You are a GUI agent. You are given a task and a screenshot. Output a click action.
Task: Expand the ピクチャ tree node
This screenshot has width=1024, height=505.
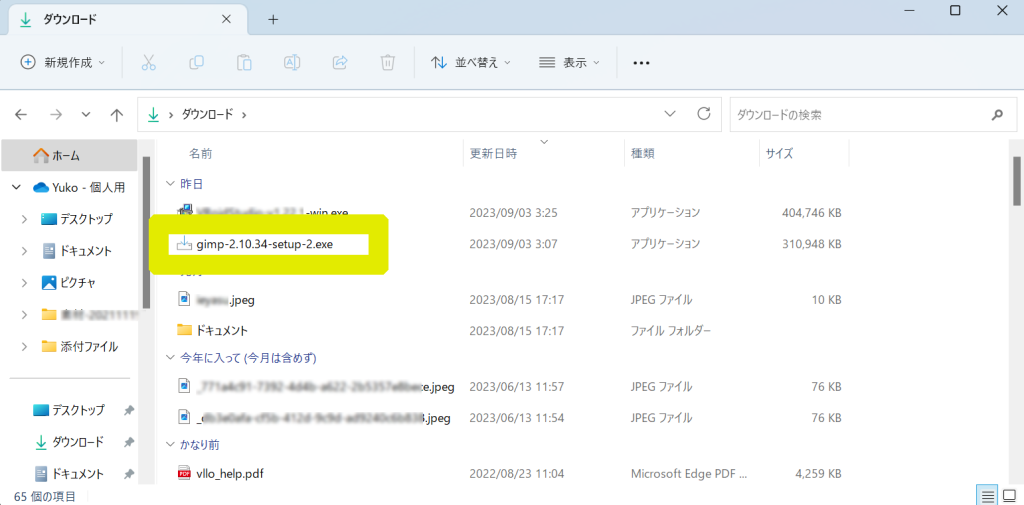pos(25,283)
